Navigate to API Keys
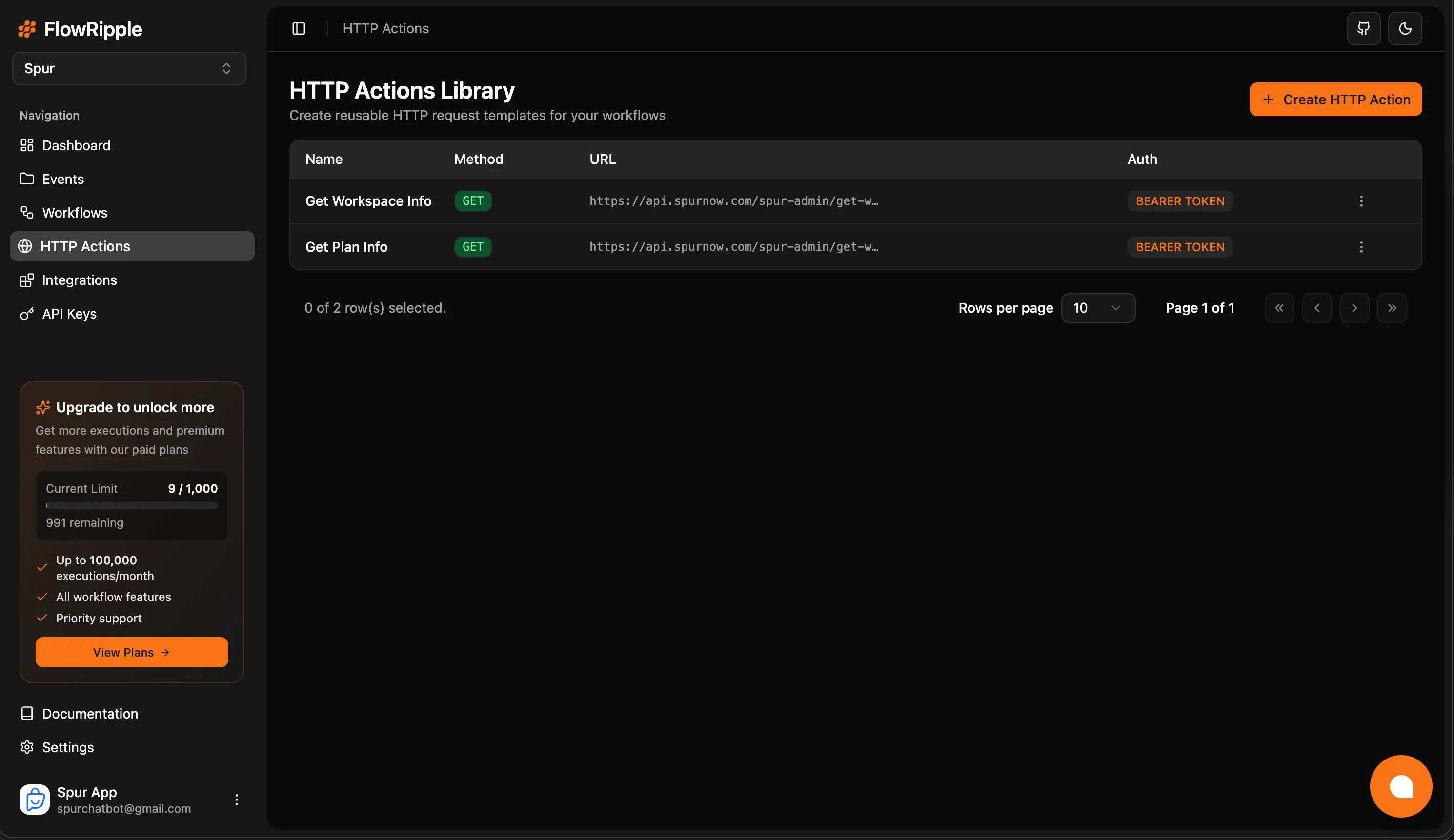This screenshot has height=840, width=1454. 69,314
